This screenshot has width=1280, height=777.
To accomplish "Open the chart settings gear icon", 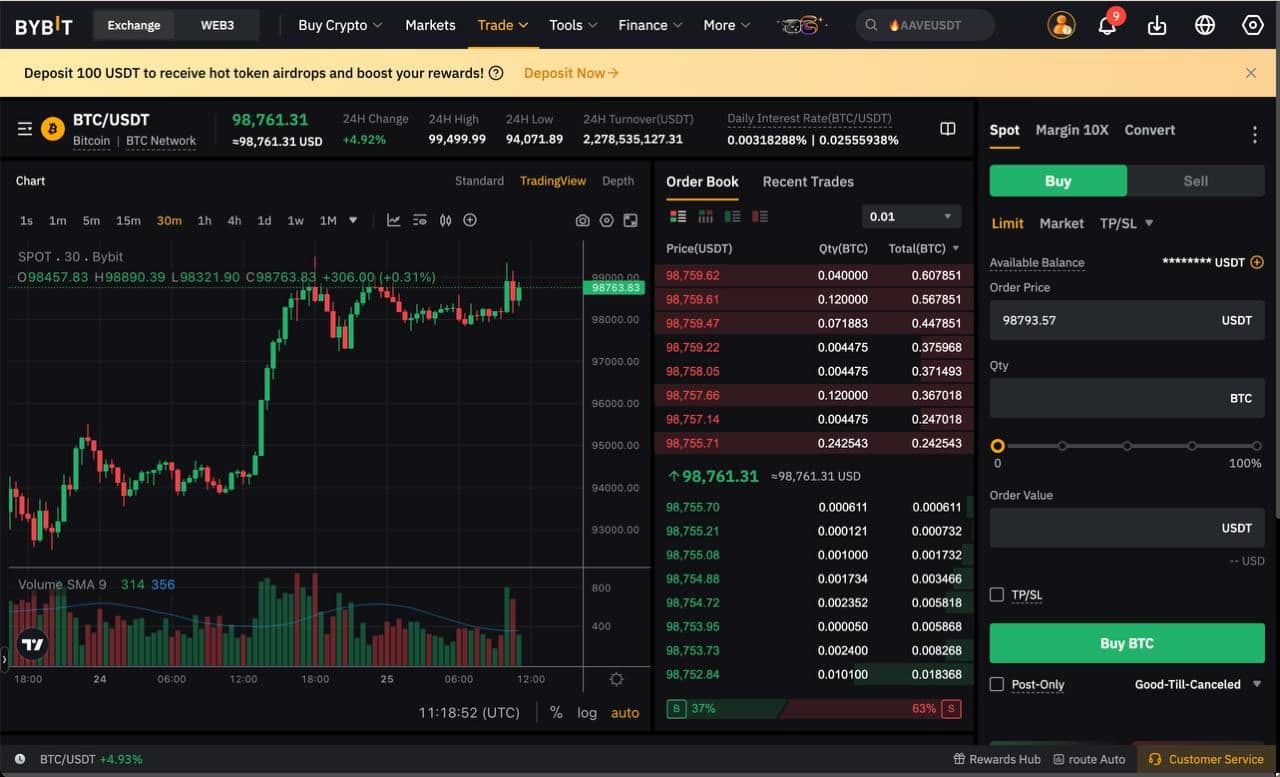I will [x=607, y=219].
